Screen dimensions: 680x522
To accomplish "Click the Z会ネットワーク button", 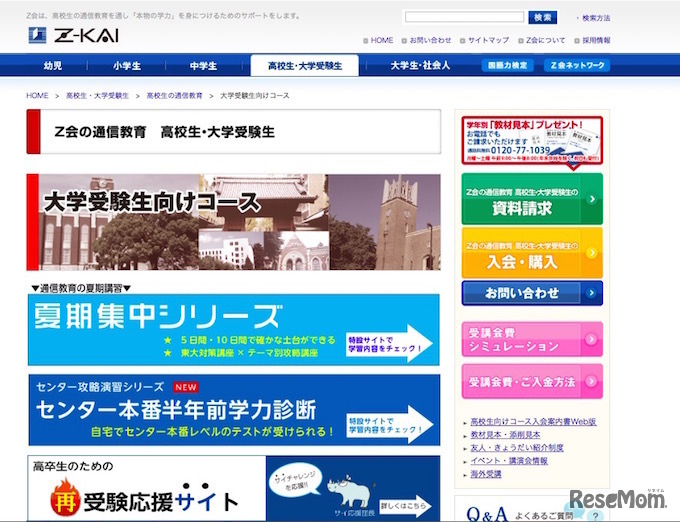I will (x=577, y=65).
